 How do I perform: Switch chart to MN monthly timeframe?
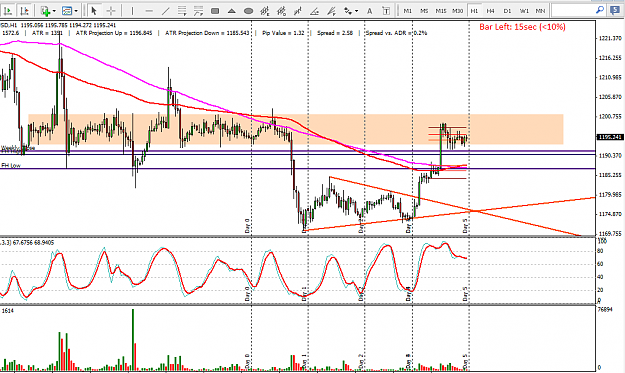(540, 11)
